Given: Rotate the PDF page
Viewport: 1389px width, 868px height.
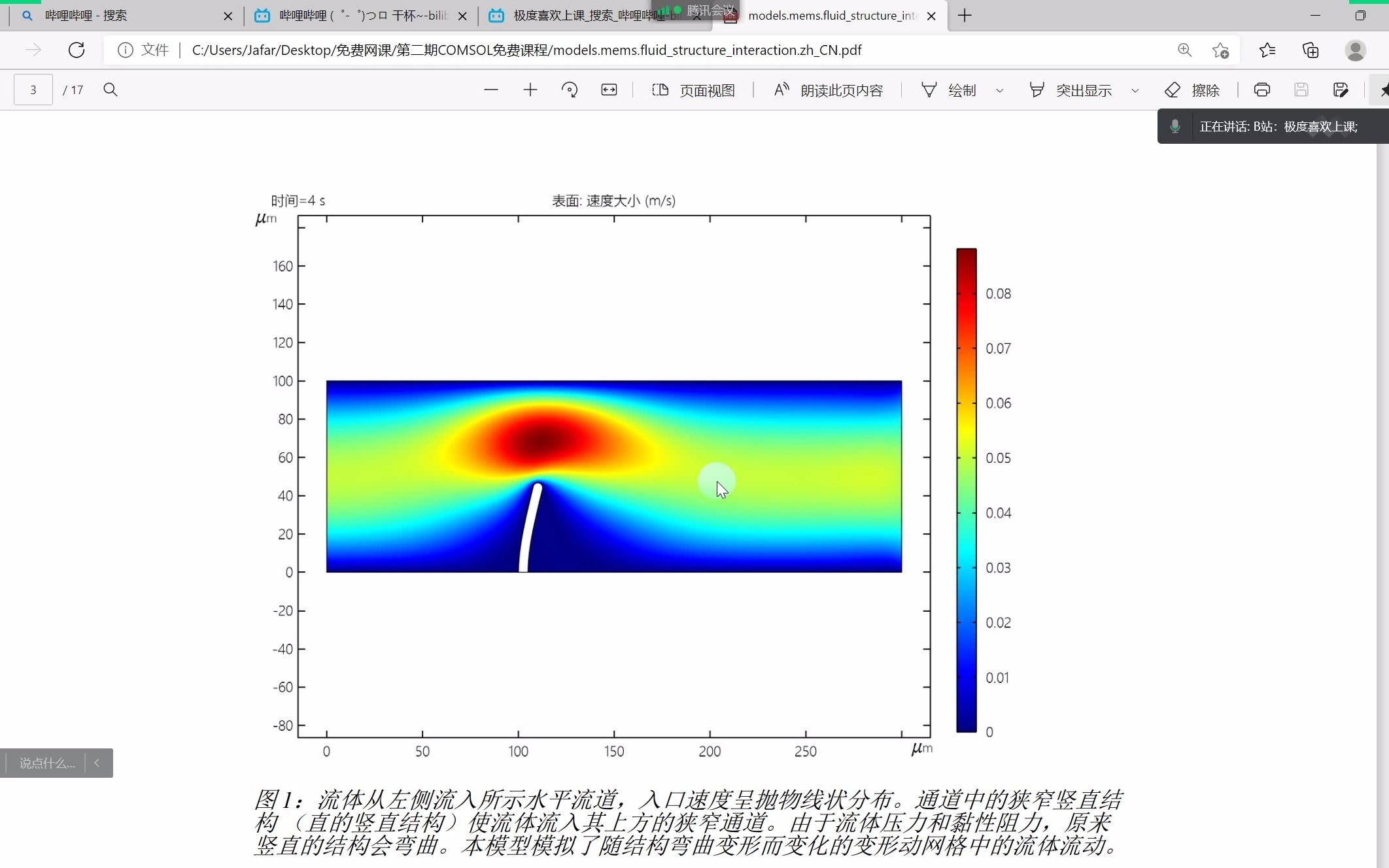Looking at the screenshot, I should click(x=570, y=90).
